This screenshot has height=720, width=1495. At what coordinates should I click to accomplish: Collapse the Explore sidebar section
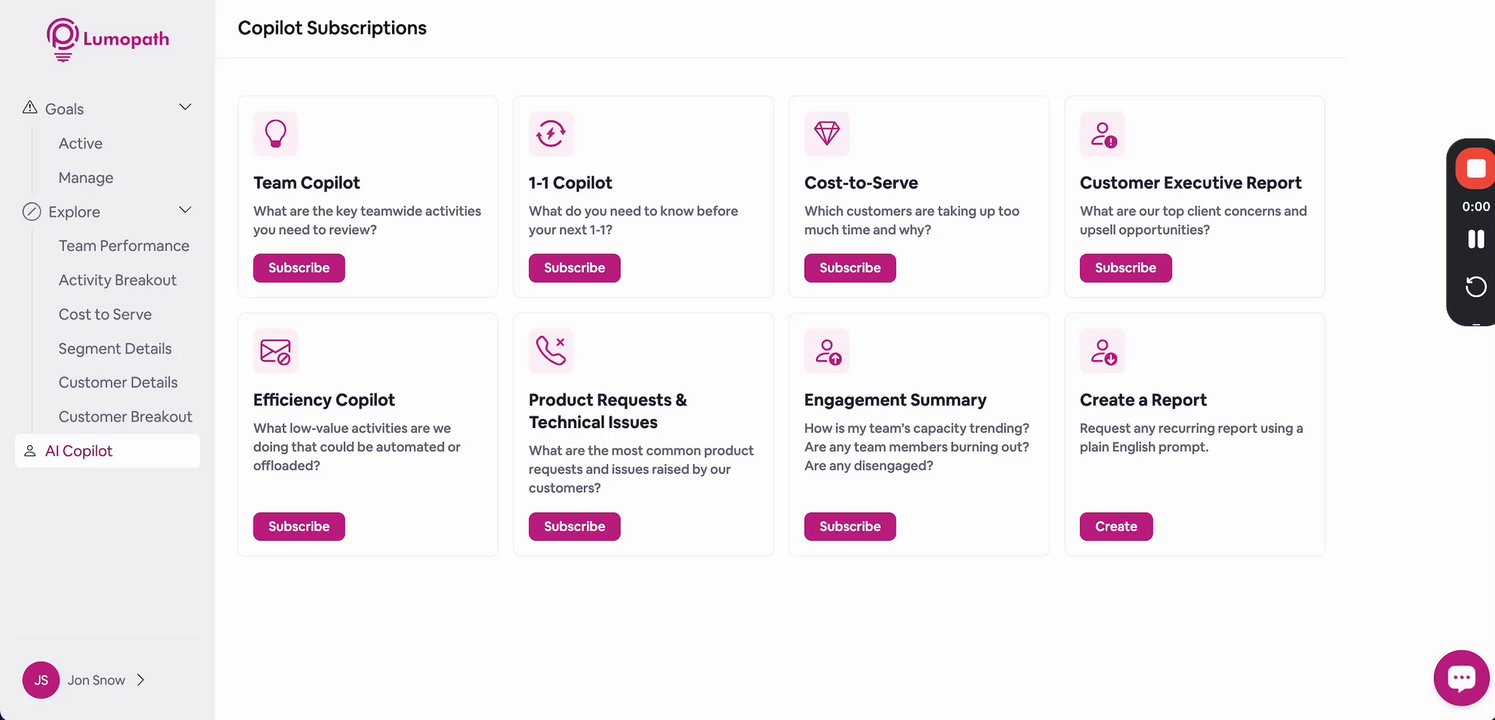[x=185, y=211]
